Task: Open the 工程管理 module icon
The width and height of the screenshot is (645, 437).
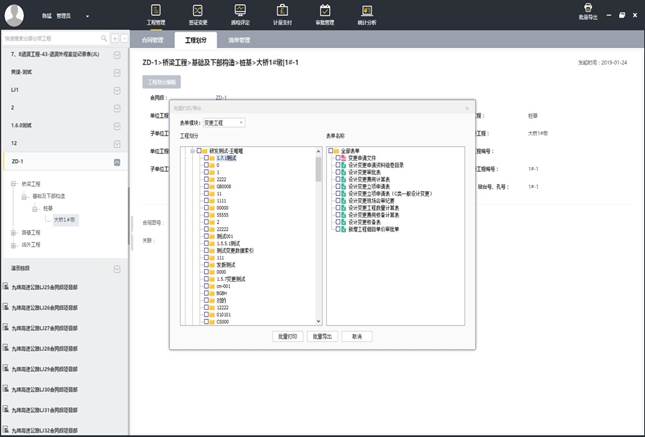Action: (x=156, y=10)
